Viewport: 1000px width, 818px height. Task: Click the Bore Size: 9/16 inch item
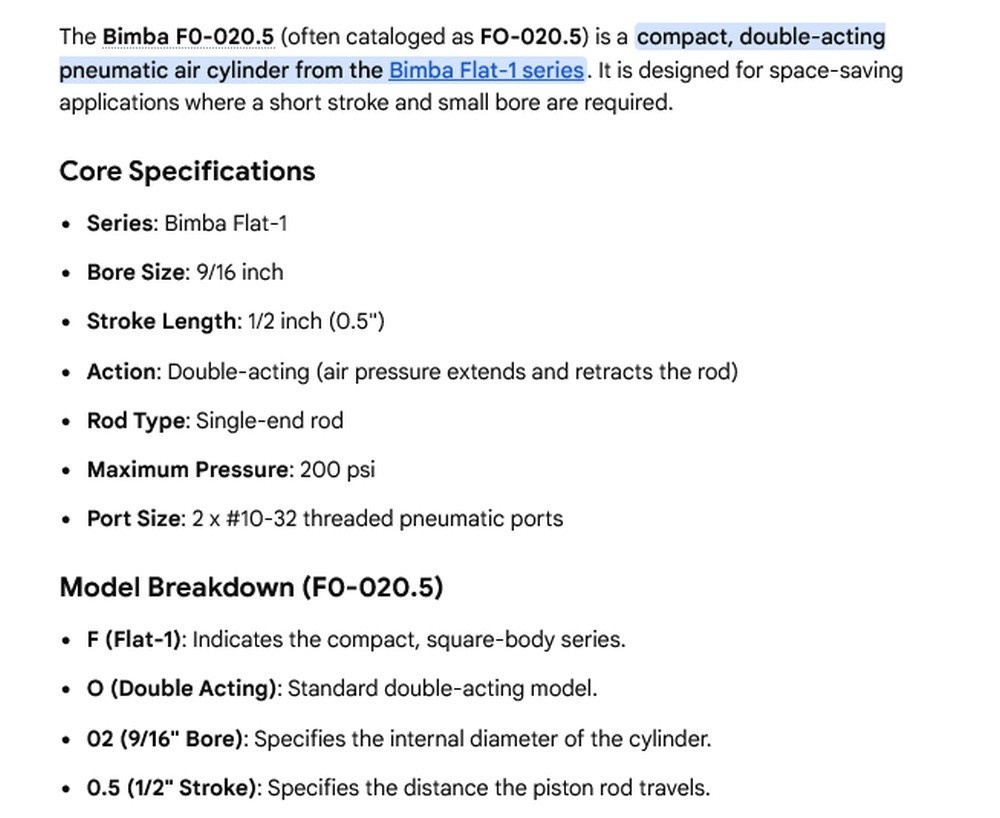185,272
